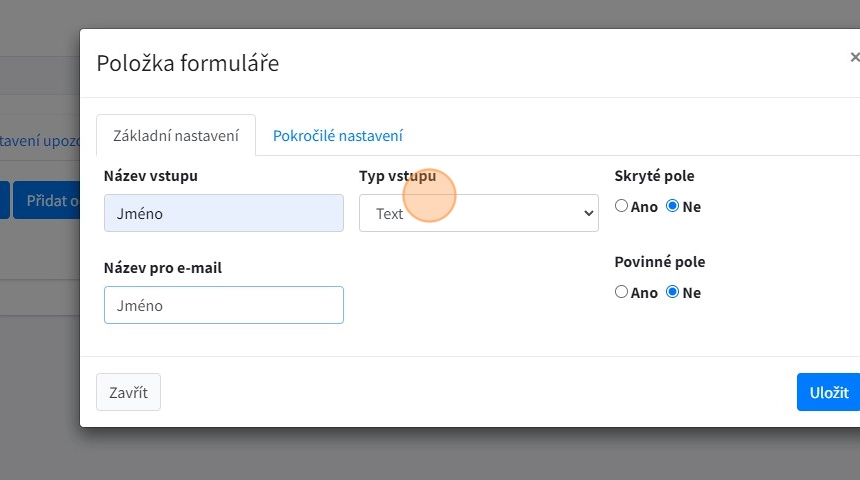Click the background Přidat button
This screenshot has width=860, height=480.
47,200
